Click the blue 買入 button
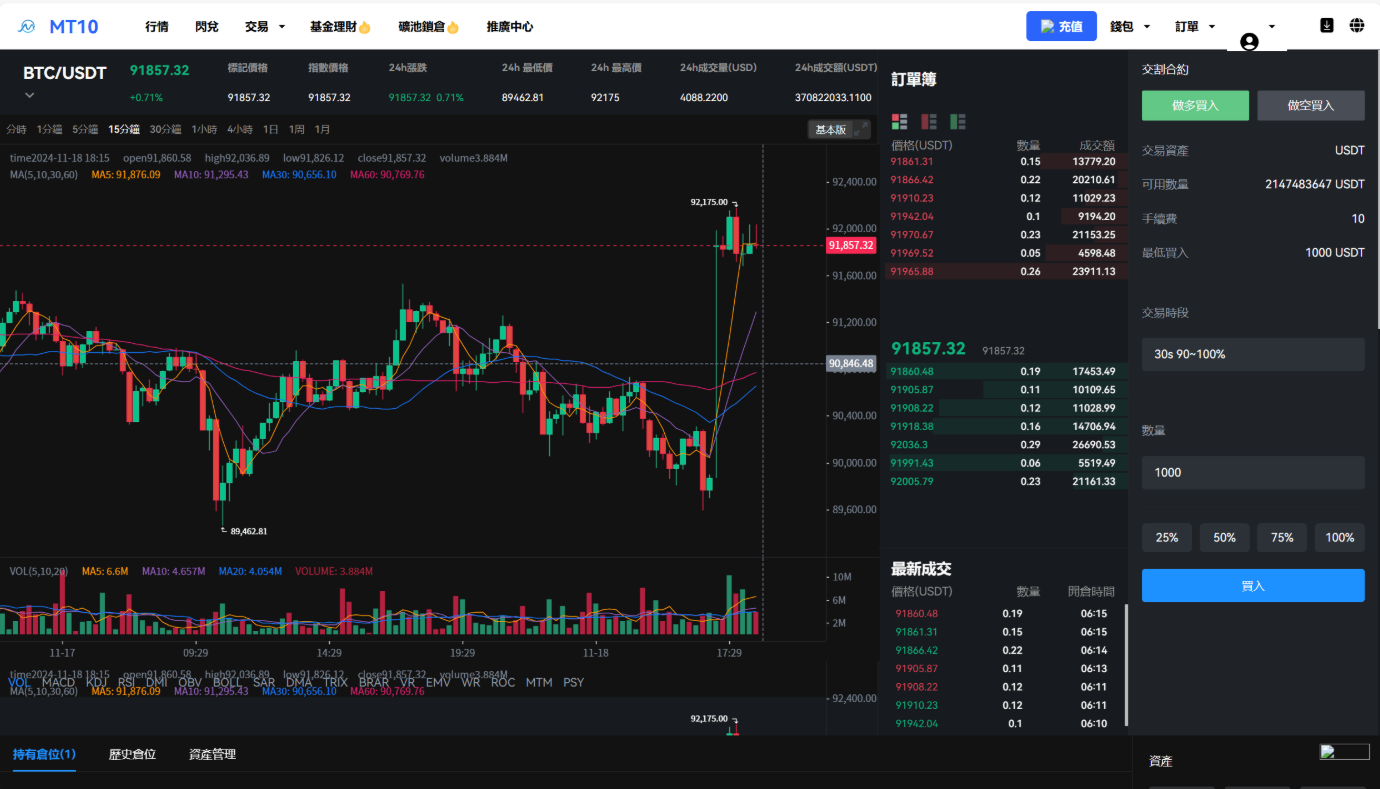The height and width of the screenshot is (789, 1380). (x=1253, y=586)
